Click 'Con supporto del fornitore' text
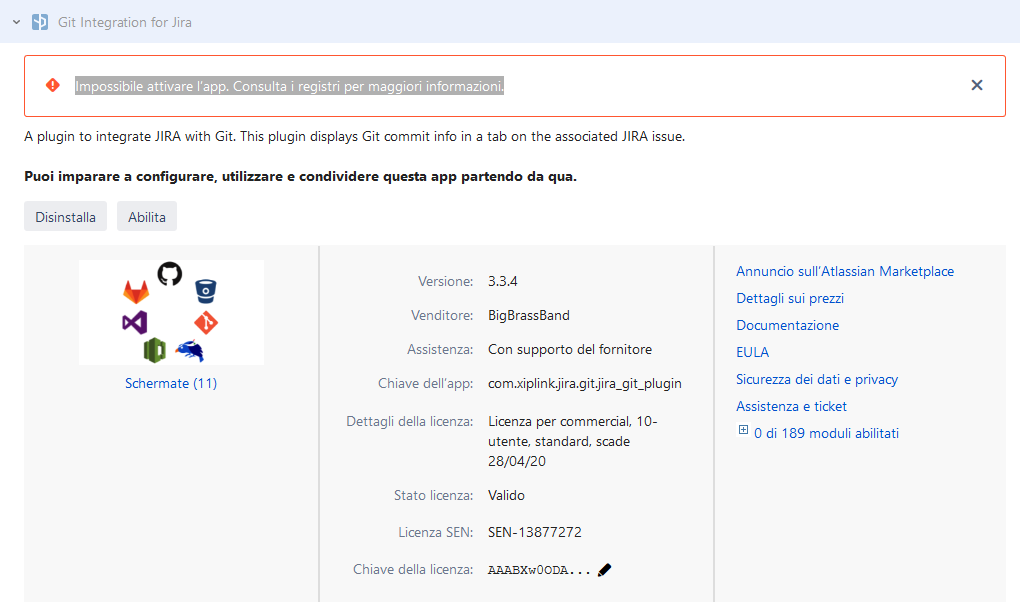 tap(570, 349)
